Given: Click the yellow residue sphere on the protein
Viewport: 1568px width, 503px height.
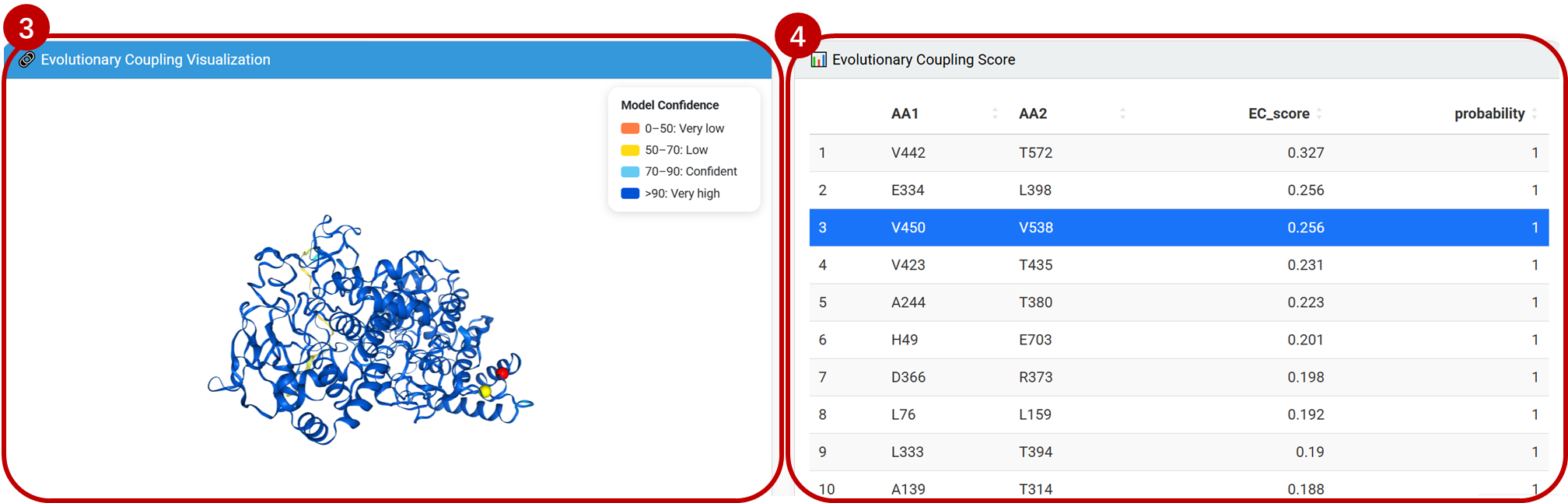Looking at the screenshot, I should 485,390.
